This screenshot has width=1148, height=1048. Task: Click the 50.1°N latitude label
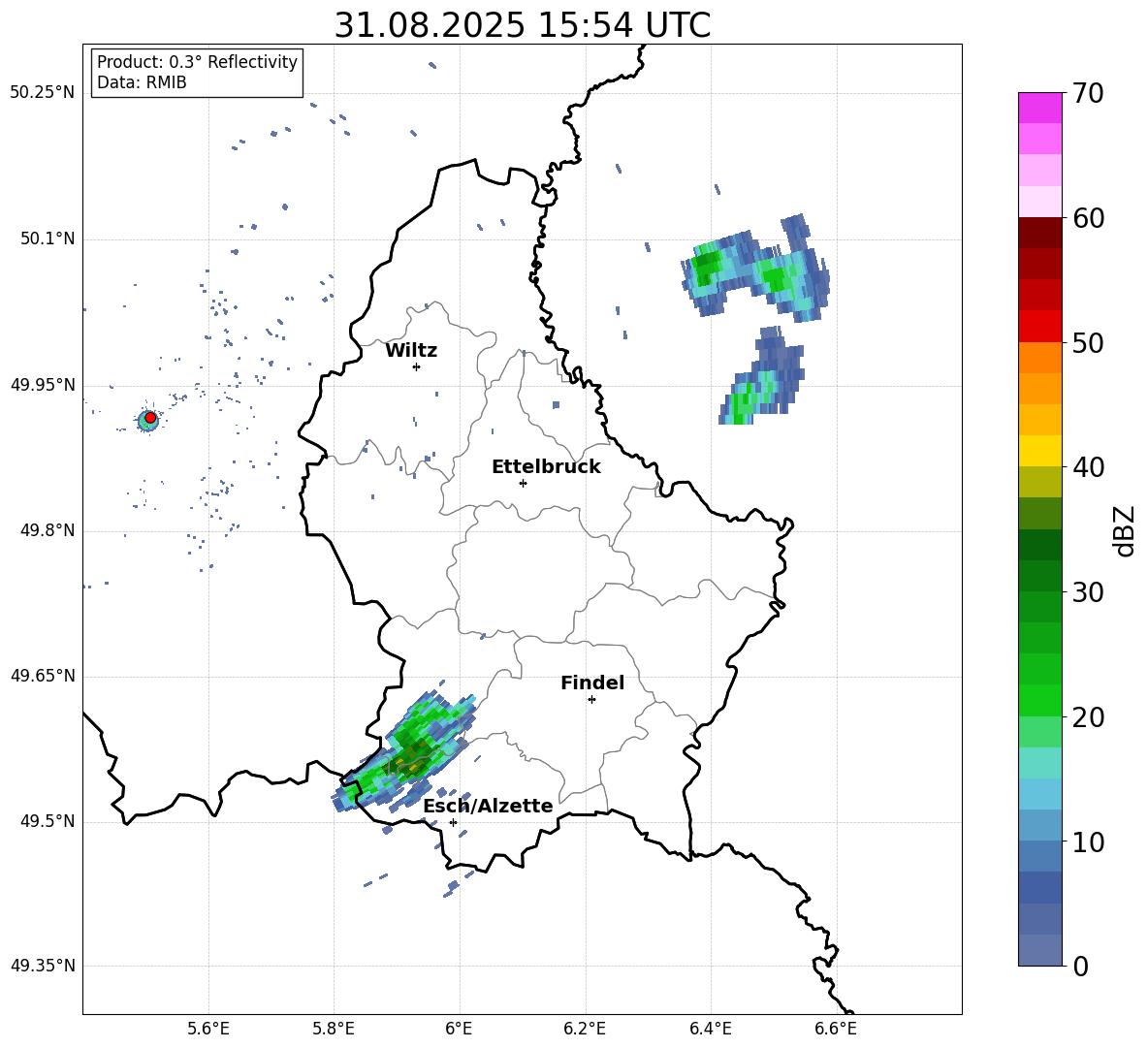tap(48, 239)
